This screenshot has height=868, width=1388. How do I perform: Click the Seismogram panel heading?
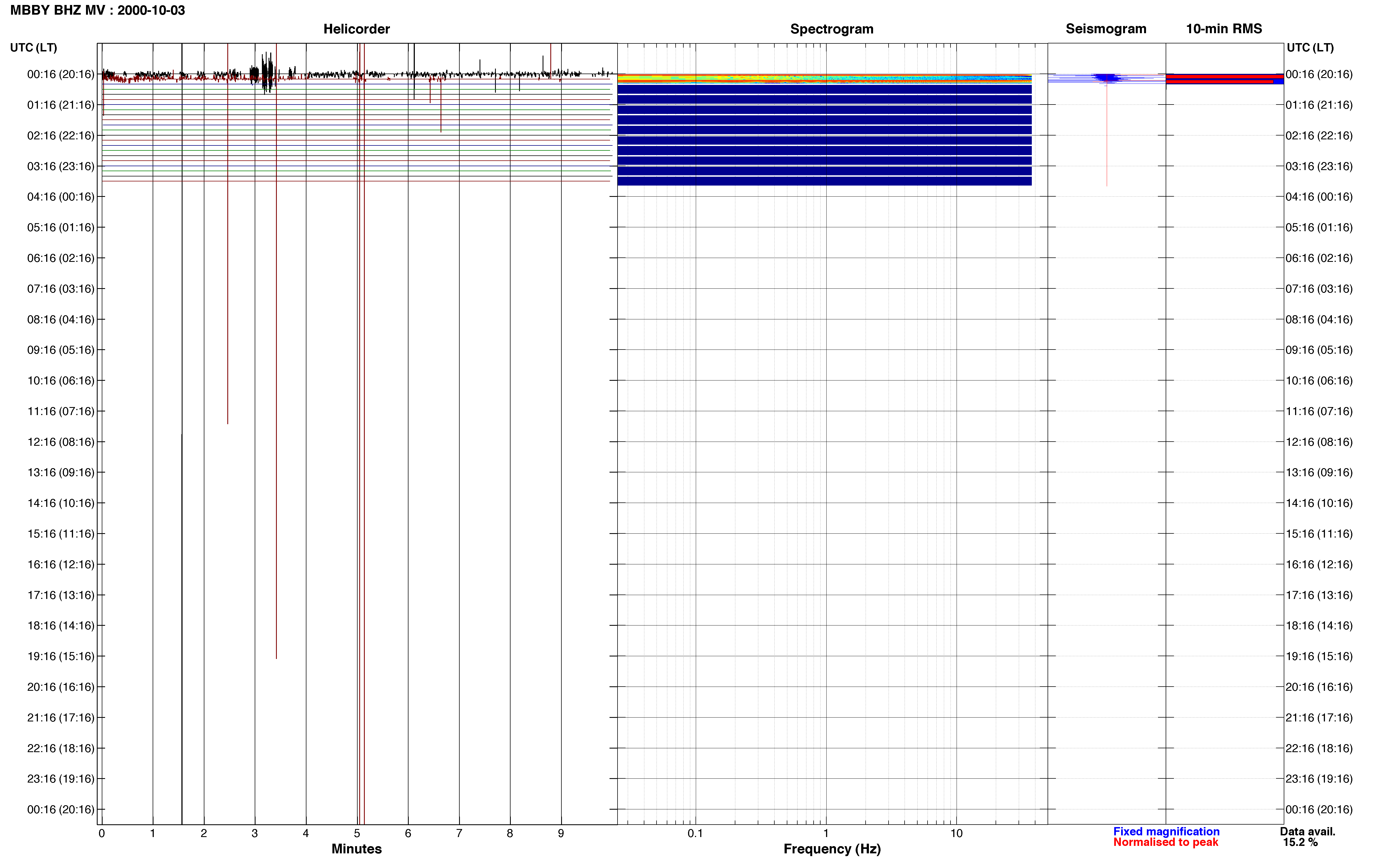[1106, 29]
